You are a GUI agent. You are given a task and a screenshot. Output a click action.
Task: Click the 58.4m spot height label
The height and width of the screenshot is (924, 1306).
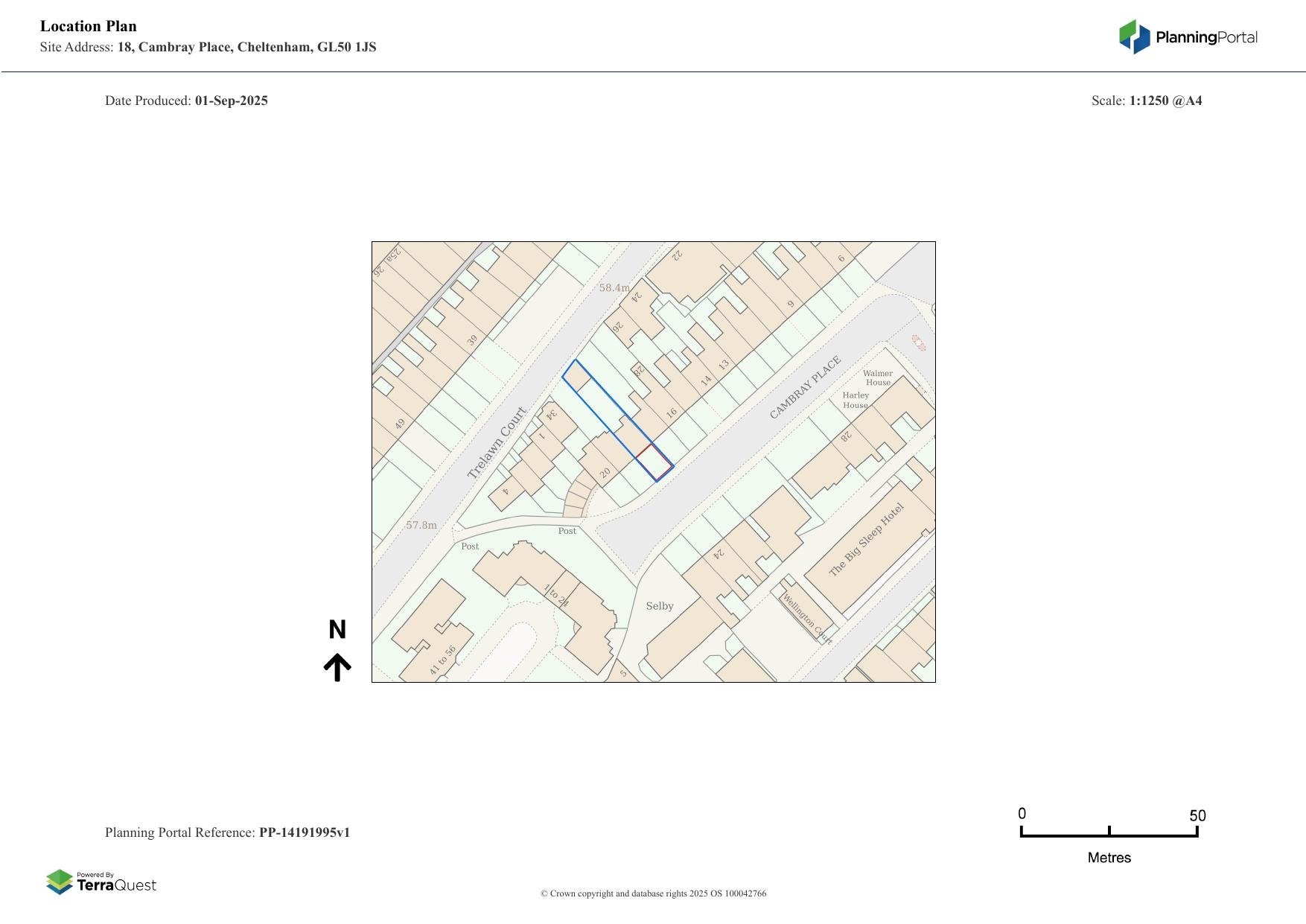614,287
